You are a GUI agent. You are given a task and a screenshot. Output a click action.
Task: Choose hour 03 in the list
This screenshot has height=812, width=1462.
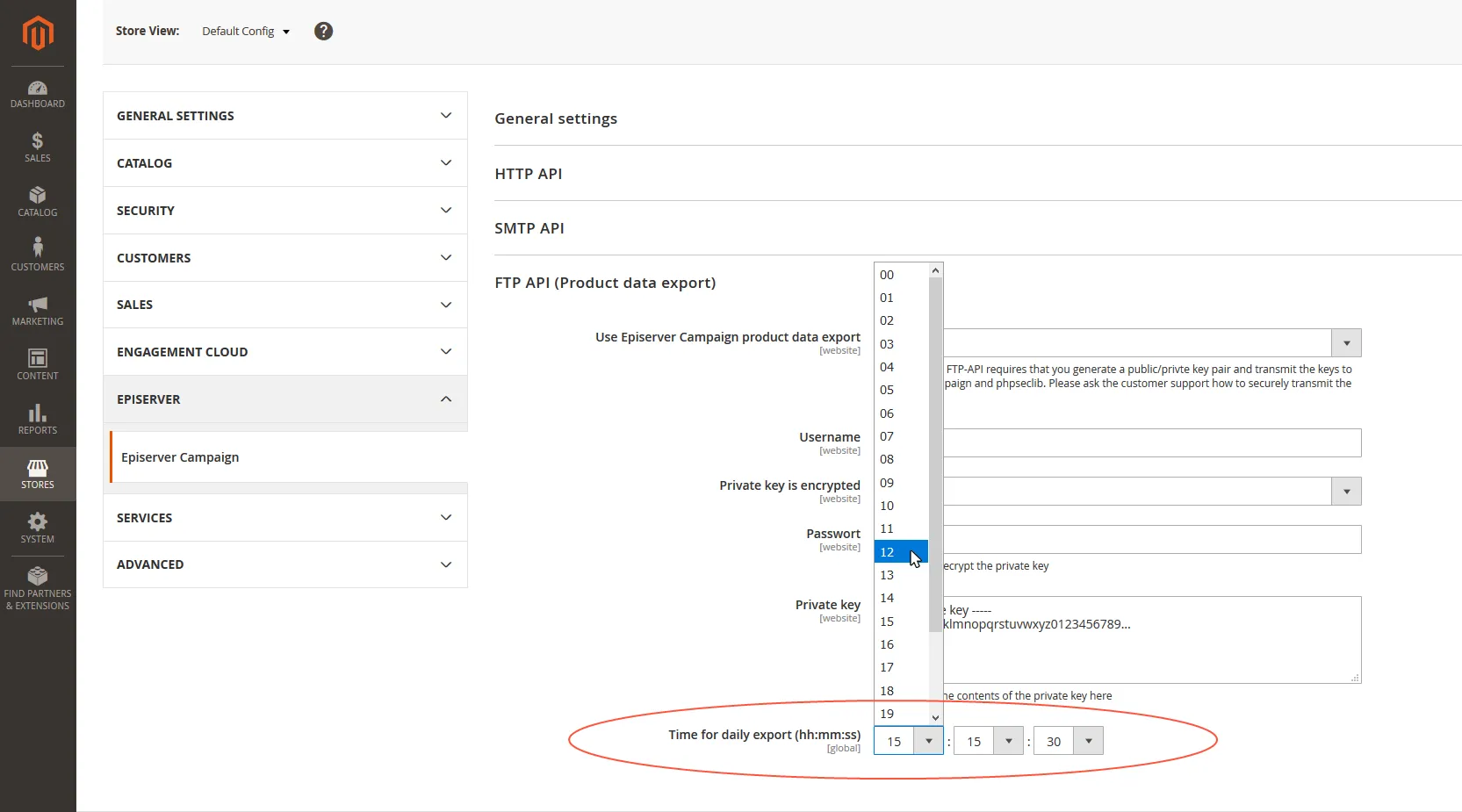click(901, 344)
